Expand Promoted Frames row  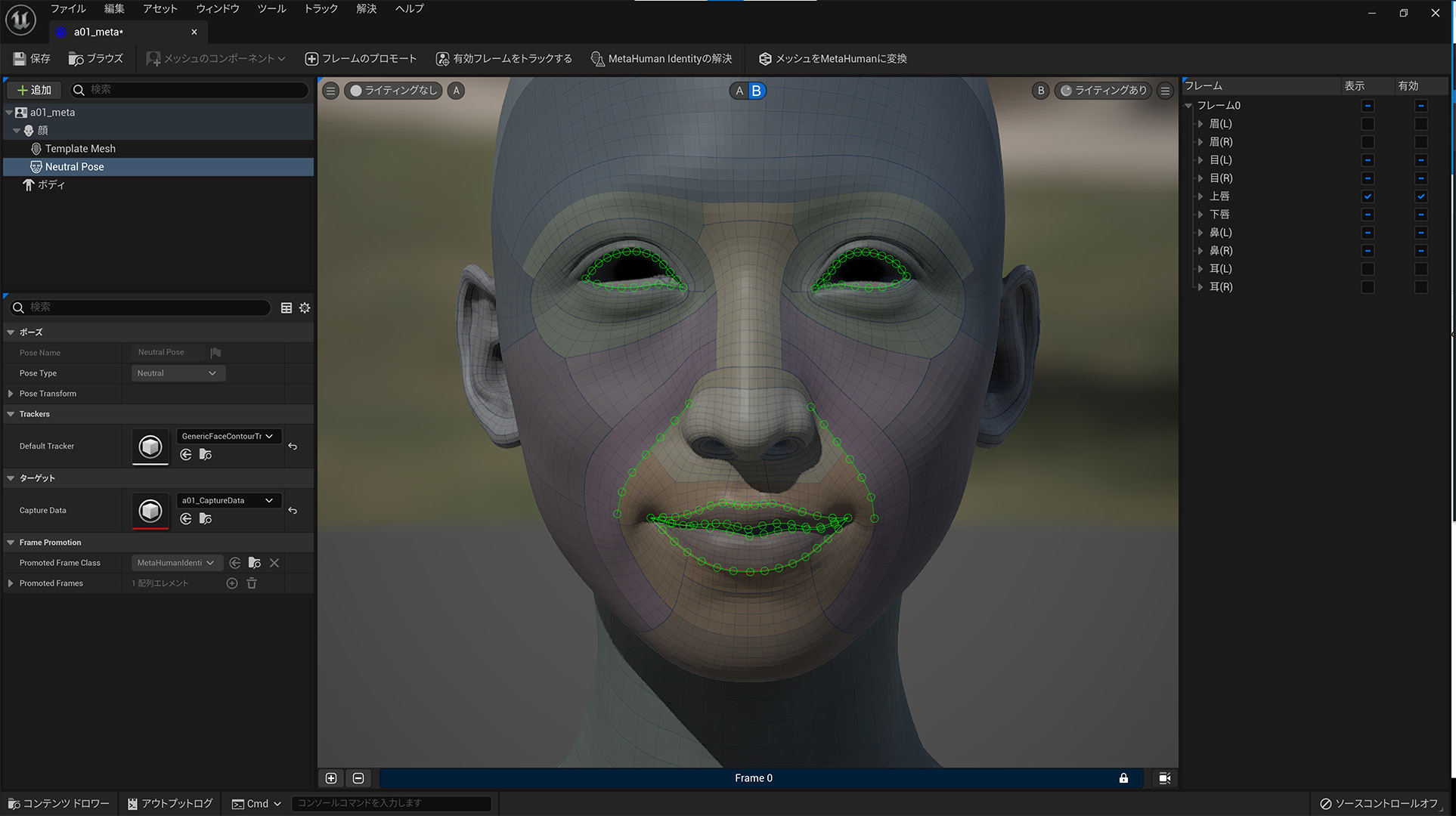click(11, 583)
